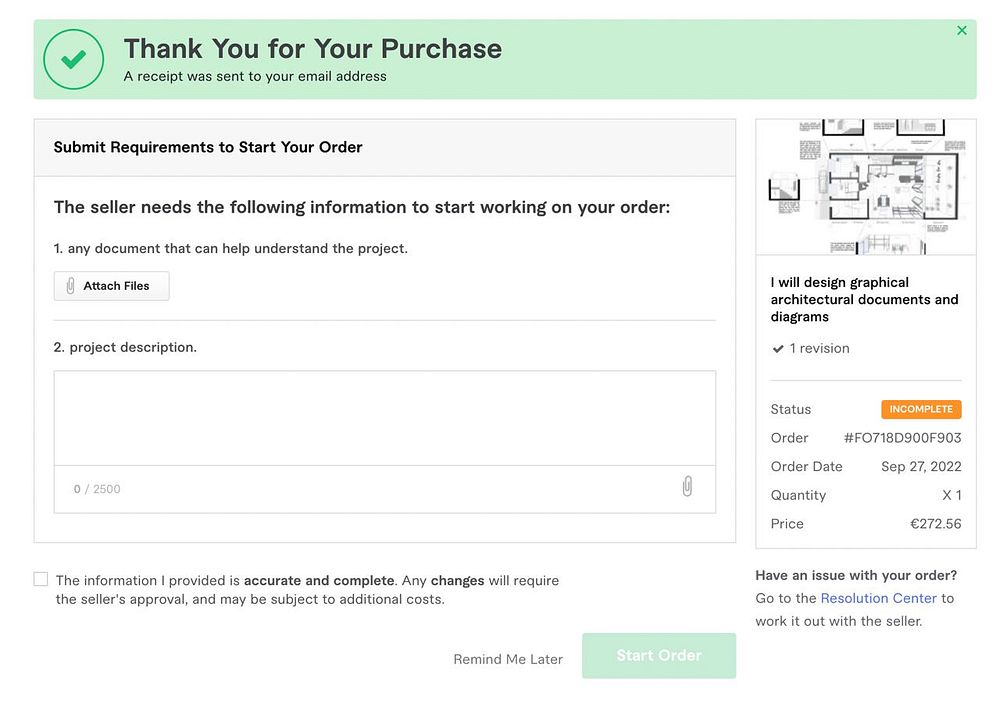Click the orange INCOMPLETE status badge
The width and height of the screenshot is (1000, 718).
tap(921, 409)
